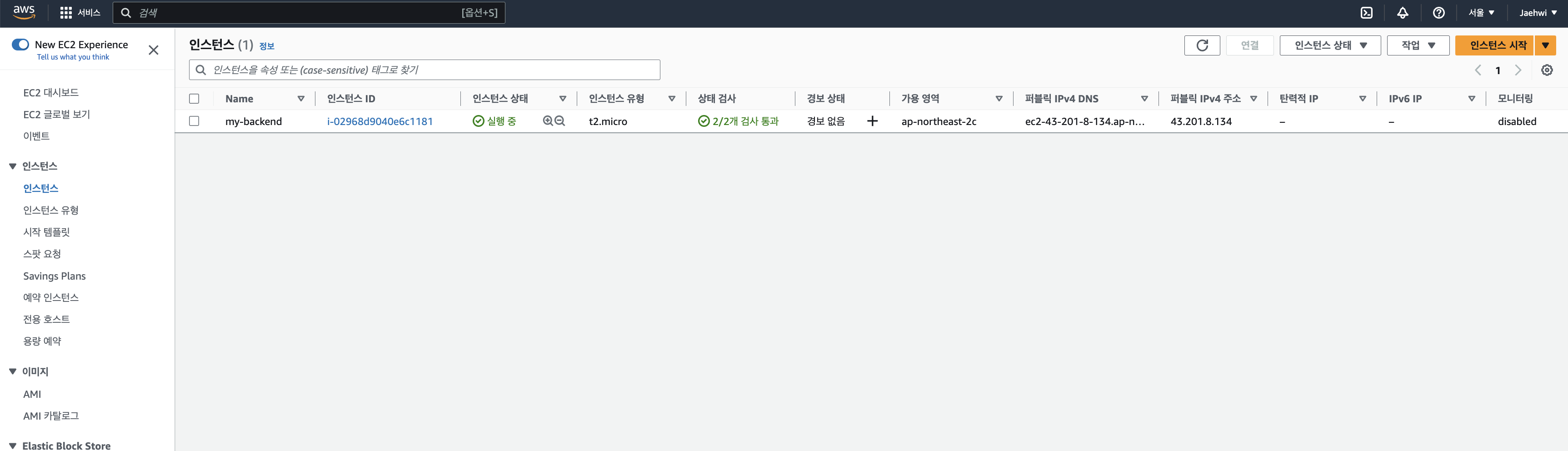Collapse the Instances sidebar section
Viewport: 1568px width, 451px height.
(x=12, y=166)
